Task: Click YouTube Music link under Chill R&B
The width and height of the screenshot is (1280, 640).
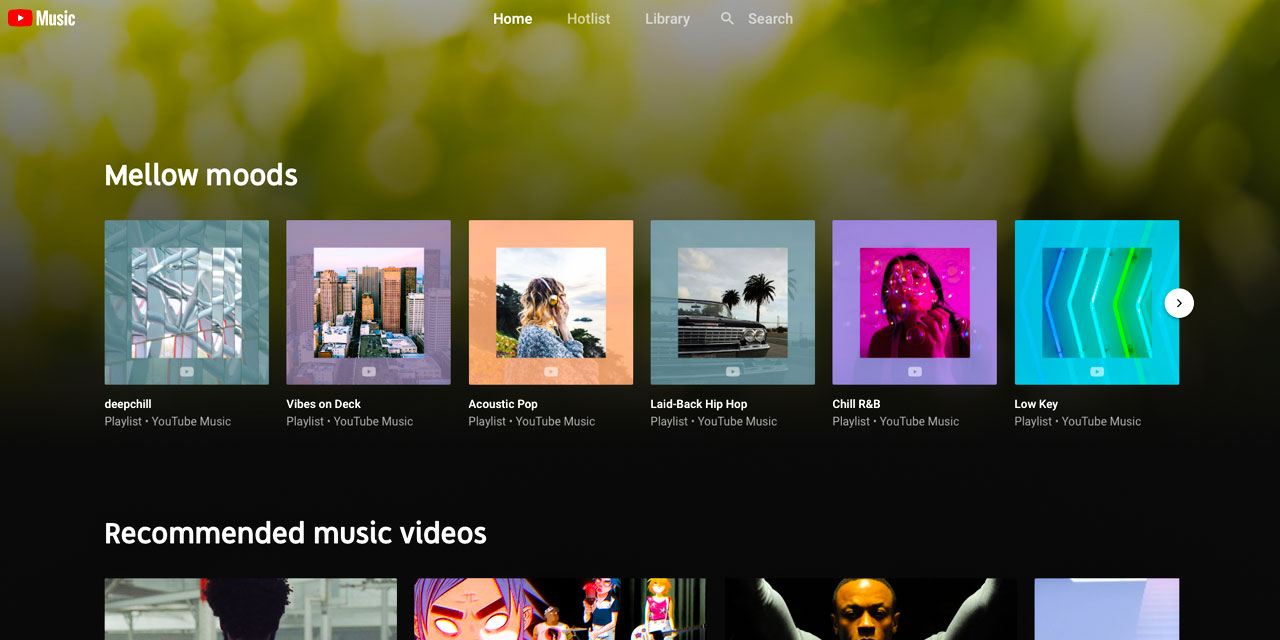Action: [x=919, y=422]
